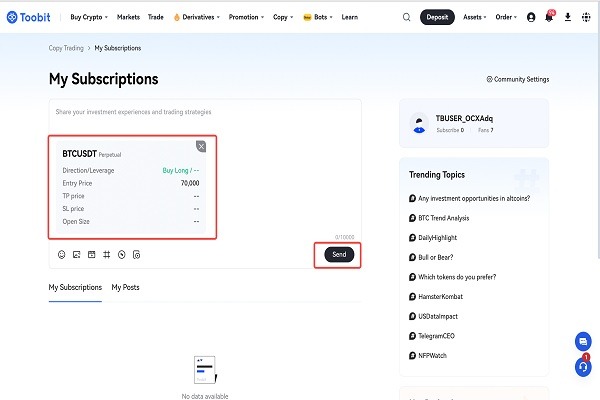The width and height of the screenshot is (600, 400).
Task: Click the Buy Long direction value
Action: [181, 170]
